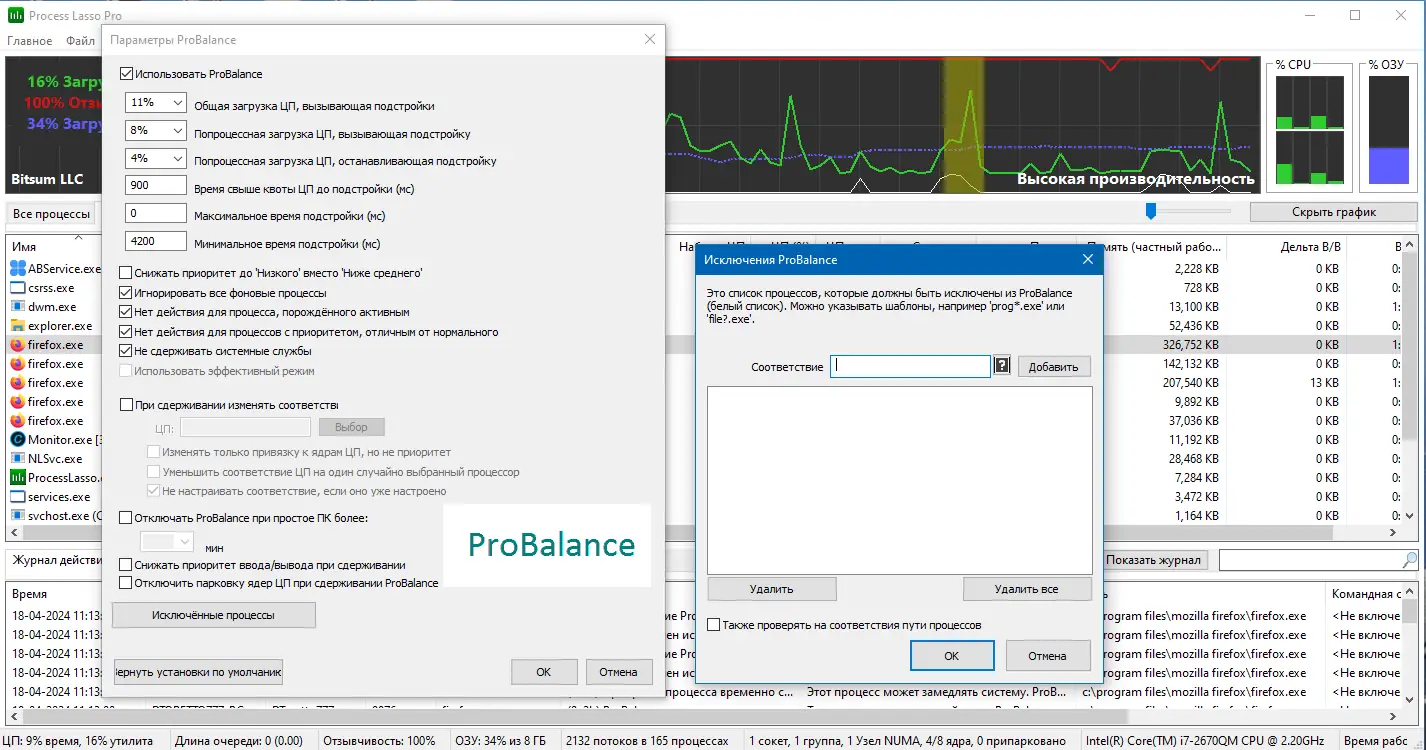The image size is (1426, 750).
Task: Enable 'Снижать приоритет до Низкого' option
Action: [x=125, y=273]
